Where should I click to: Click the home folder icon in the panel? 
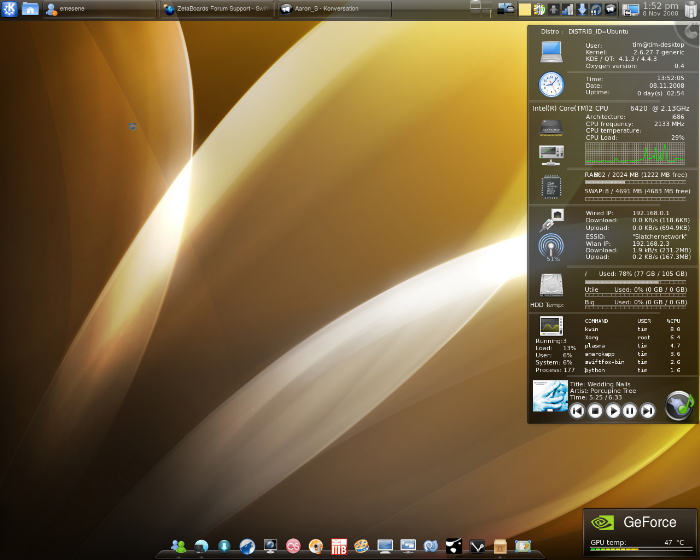click(x=30, y=9)
